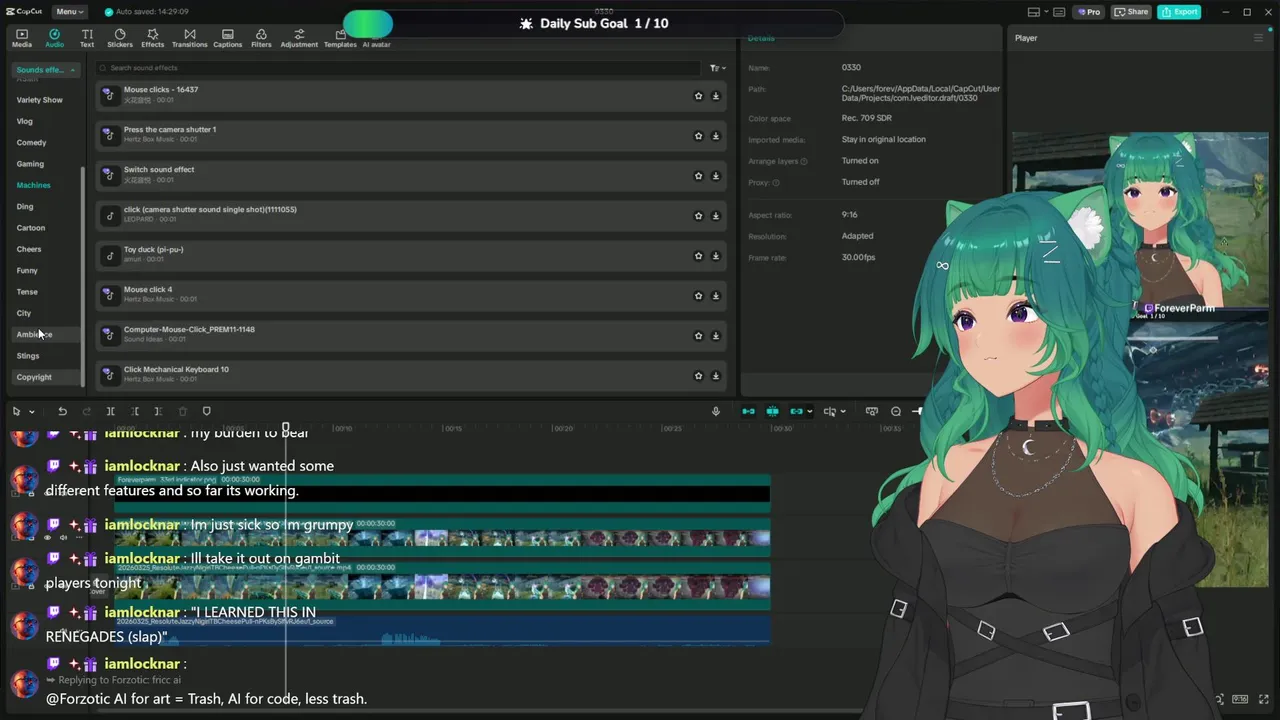The image size is (1280, 720).
Task: Open the Captions tab
Action: (x=228, y=38)
